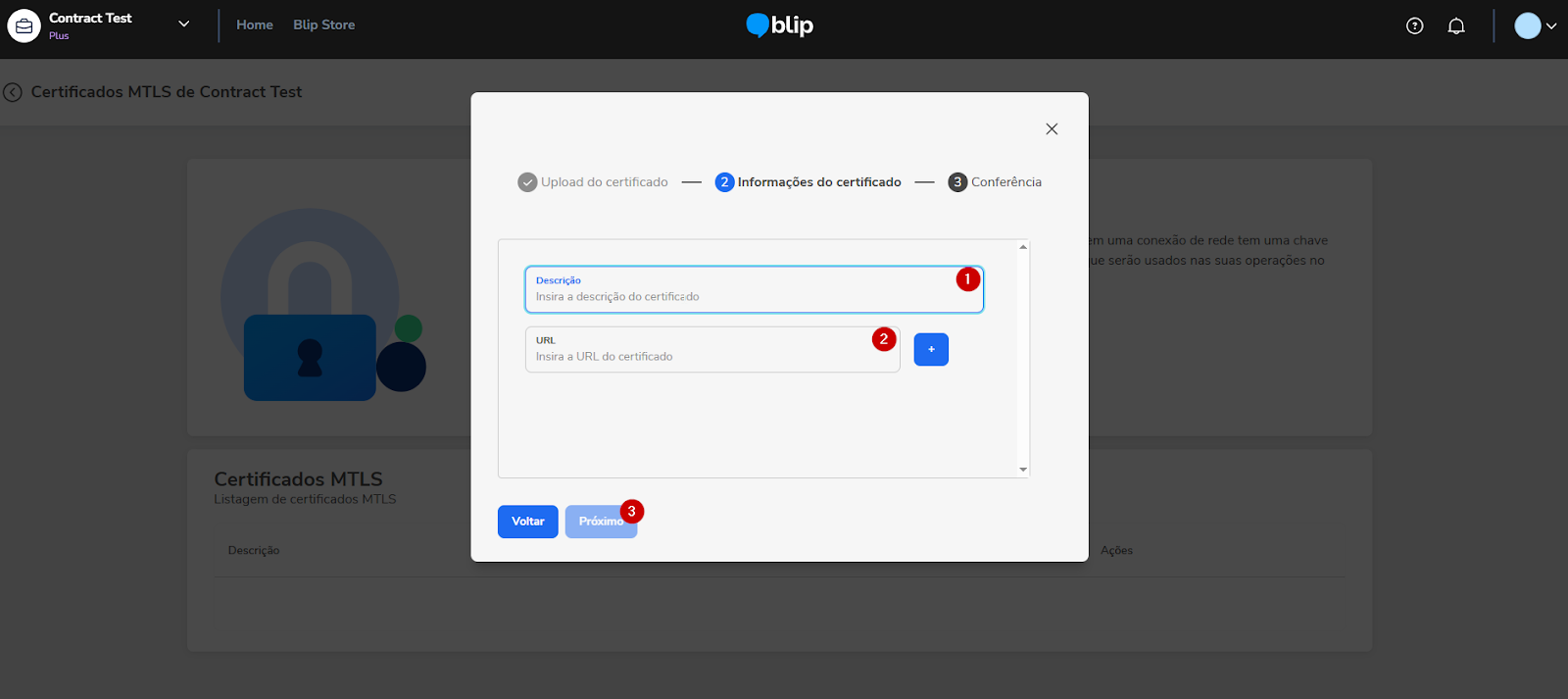The image size is (1568, 699).
Task: Click the user avatar circle
Action: point(1527,26)
